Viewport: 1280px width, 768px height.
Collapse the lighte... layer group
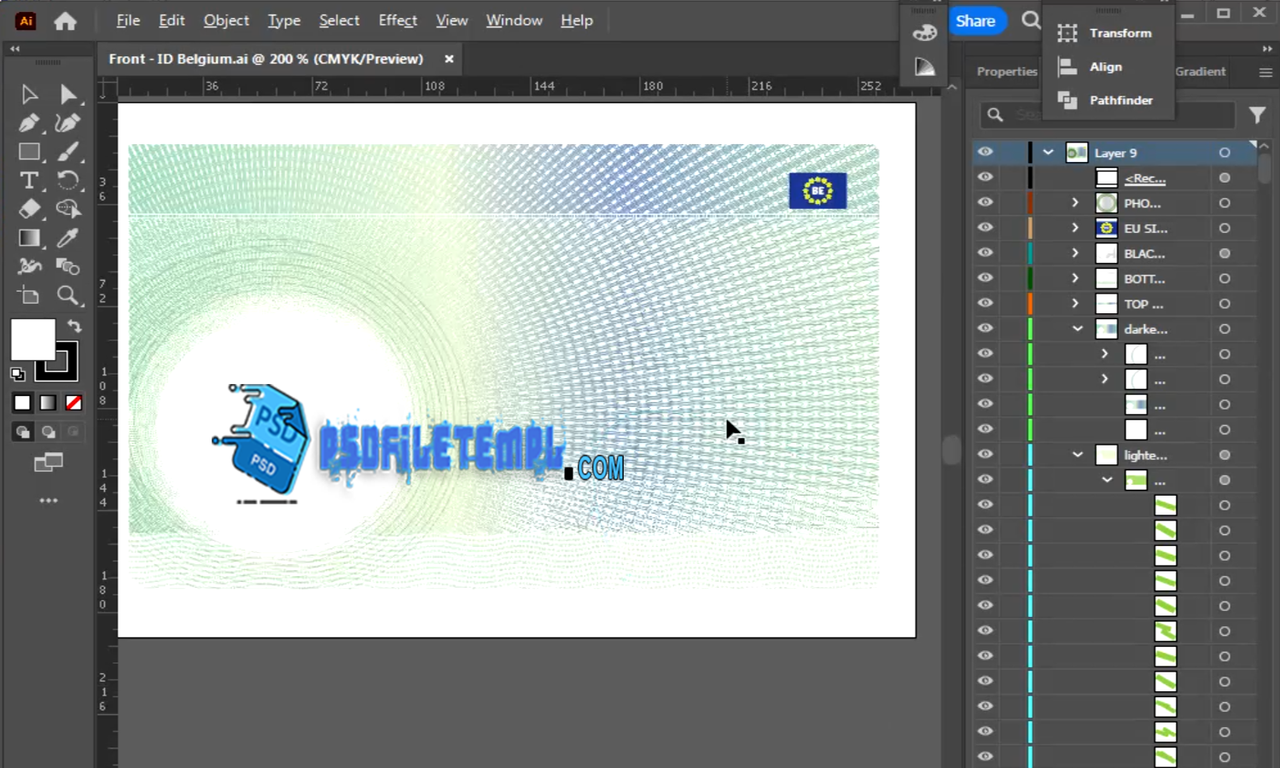point(1078,455)
